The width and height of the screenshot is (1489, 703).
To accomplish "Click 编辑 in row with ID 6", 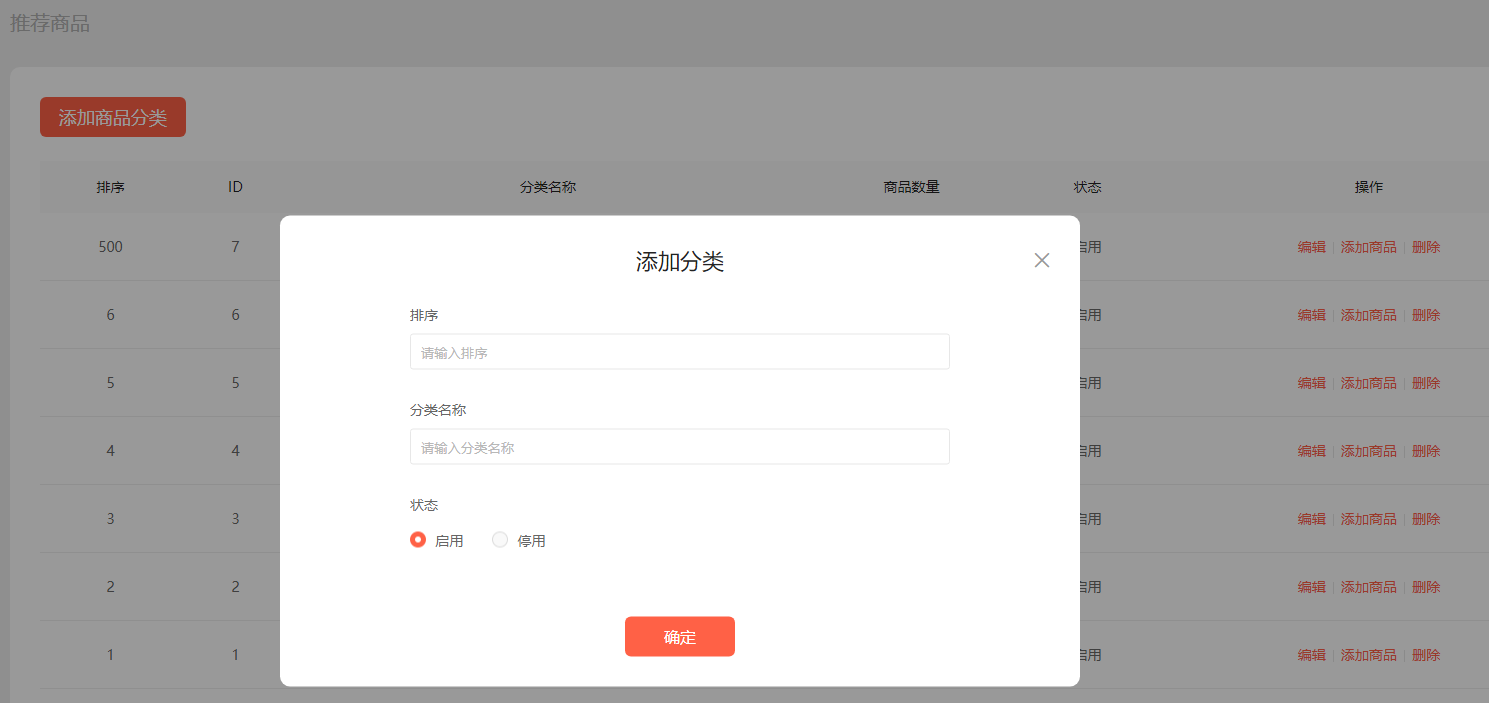I will point(1312,315).
